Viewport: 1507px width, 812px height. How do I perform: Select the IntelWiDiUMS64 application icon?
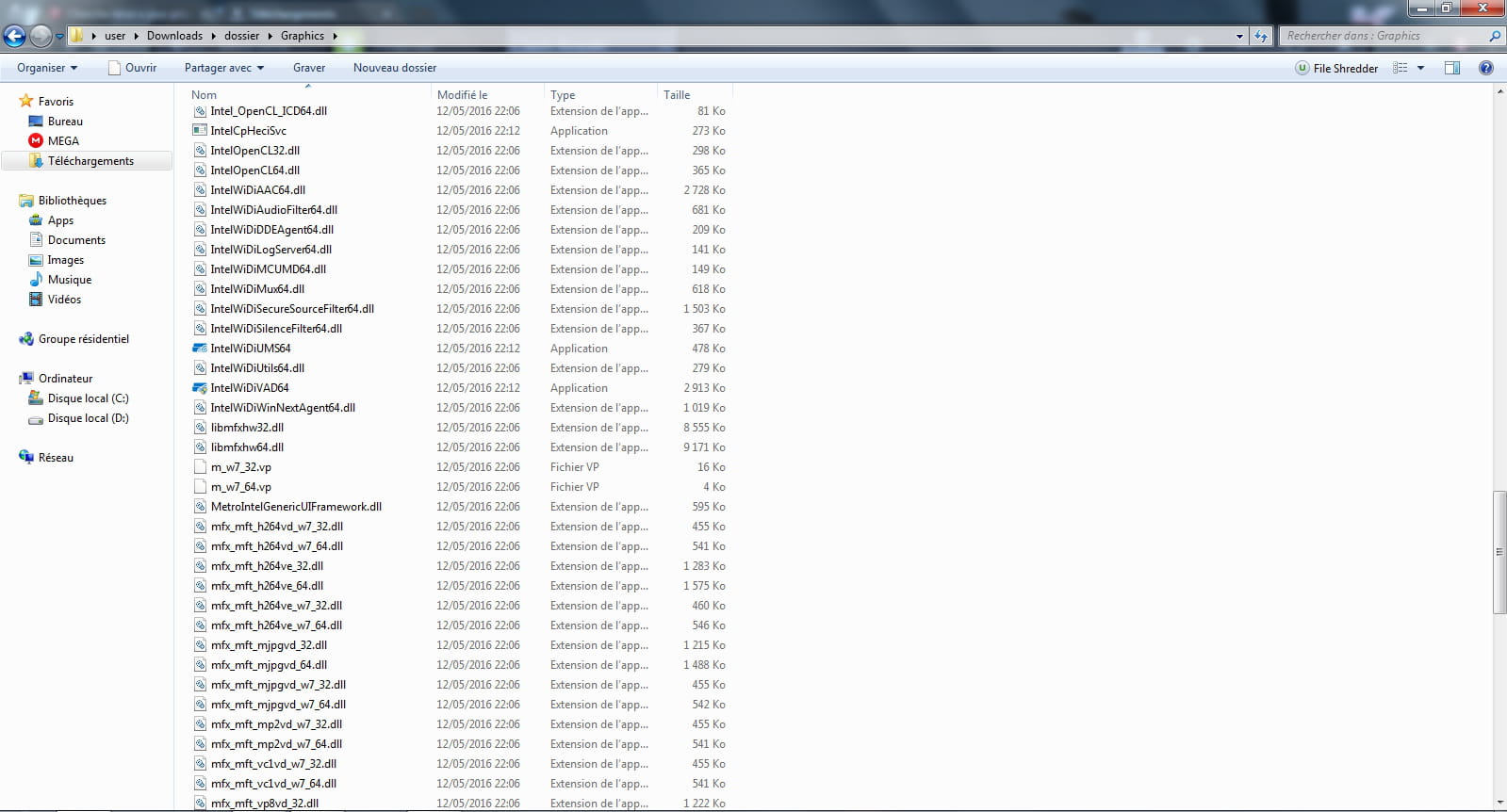coord(200,348)
